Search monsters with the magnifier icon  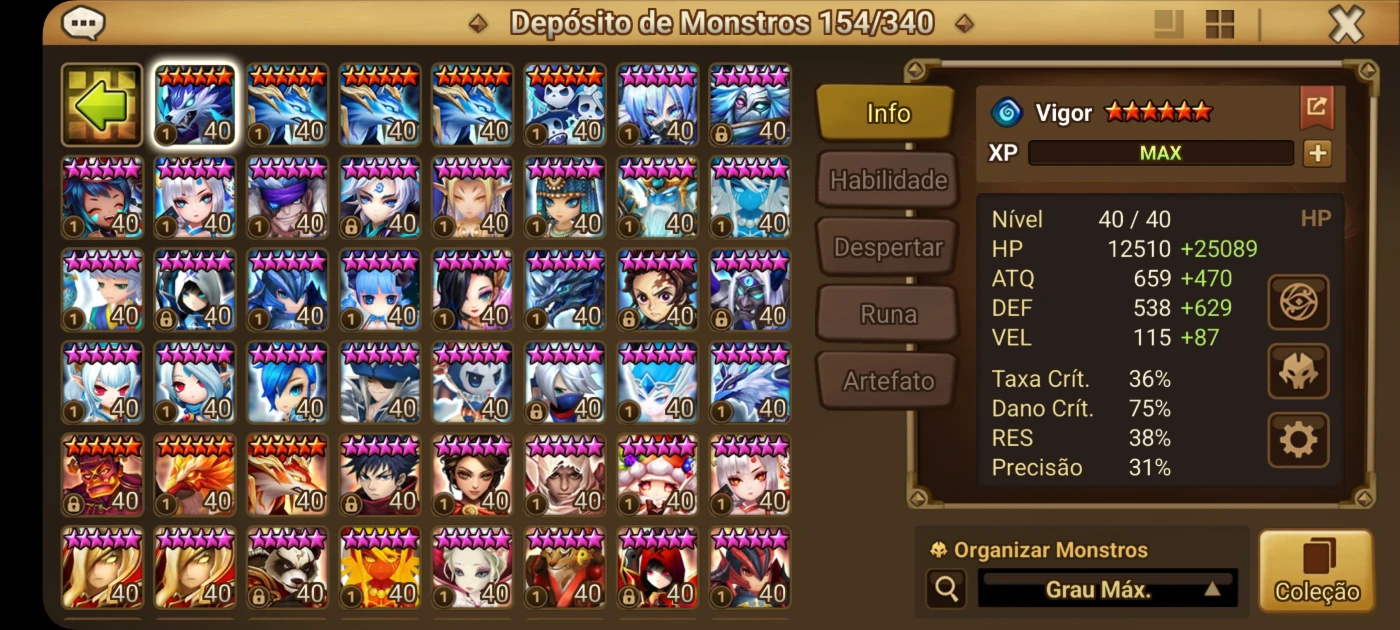pos(945,589)
